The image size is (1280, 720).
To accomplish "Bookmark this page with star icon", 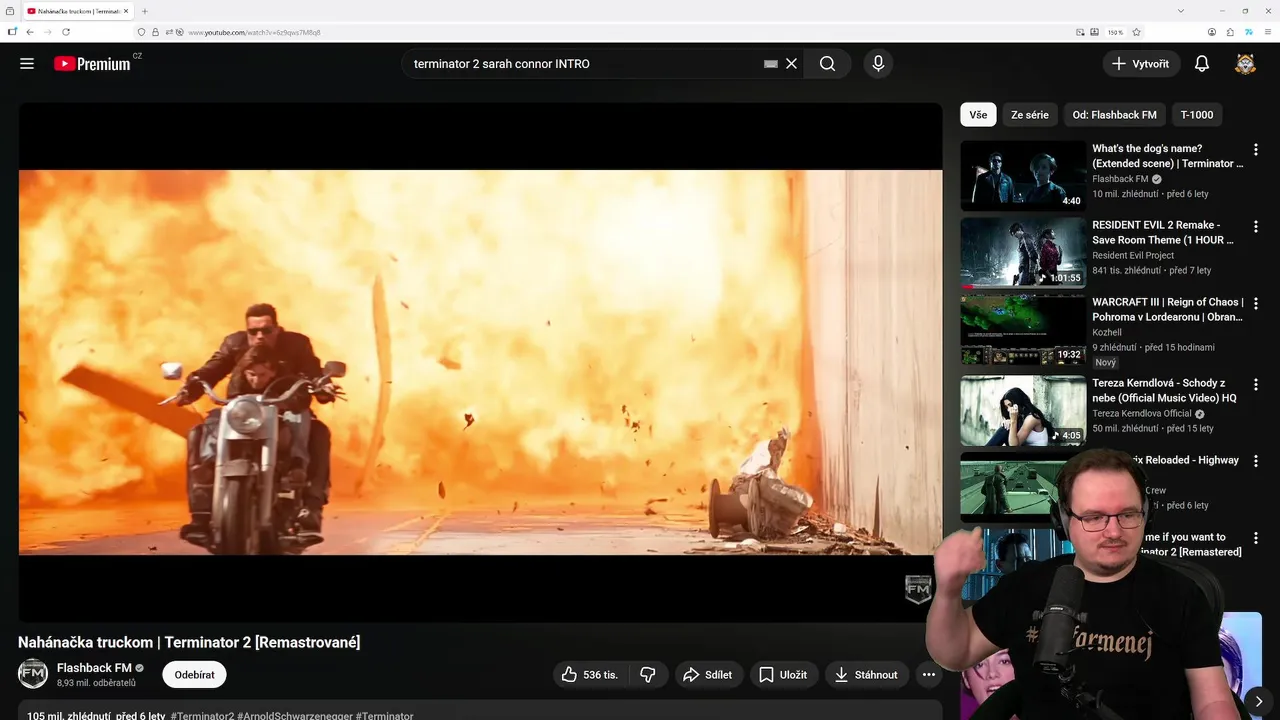I will pyautogui.click(x=1136, y=32).
